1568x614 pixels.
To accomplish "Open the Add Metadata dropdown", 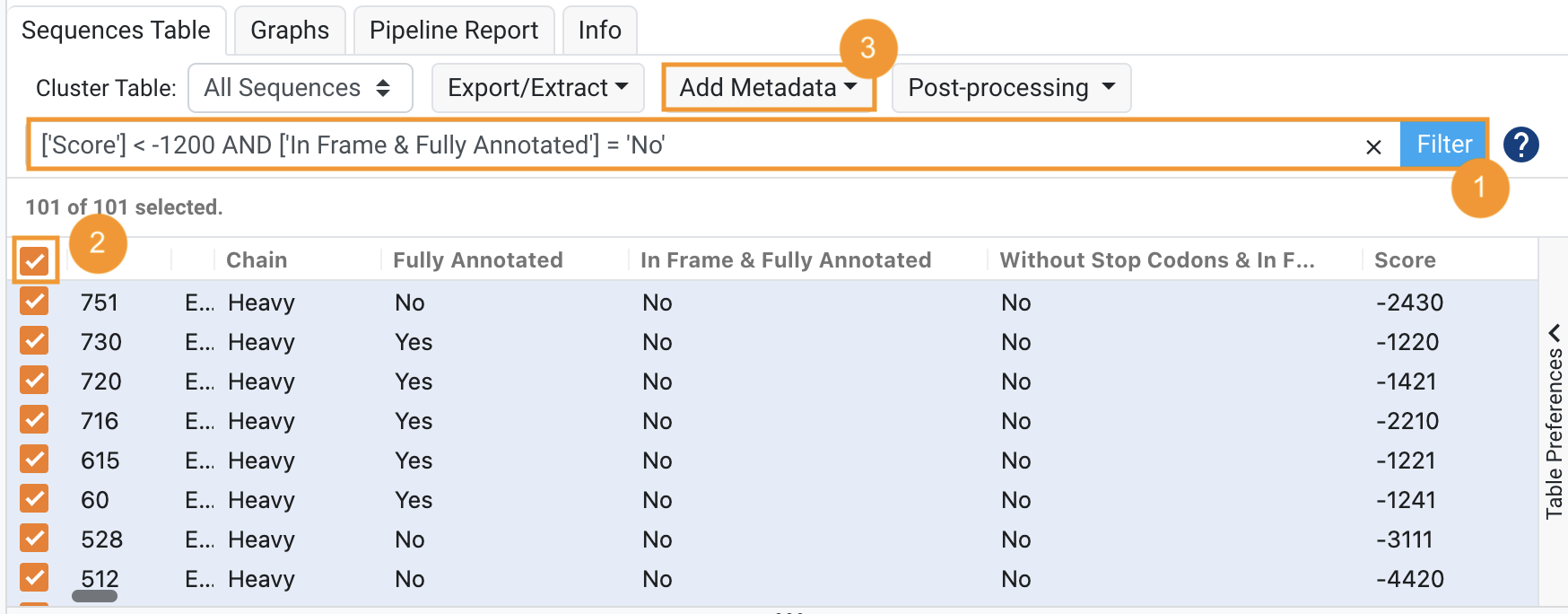I will click(768, 88).
